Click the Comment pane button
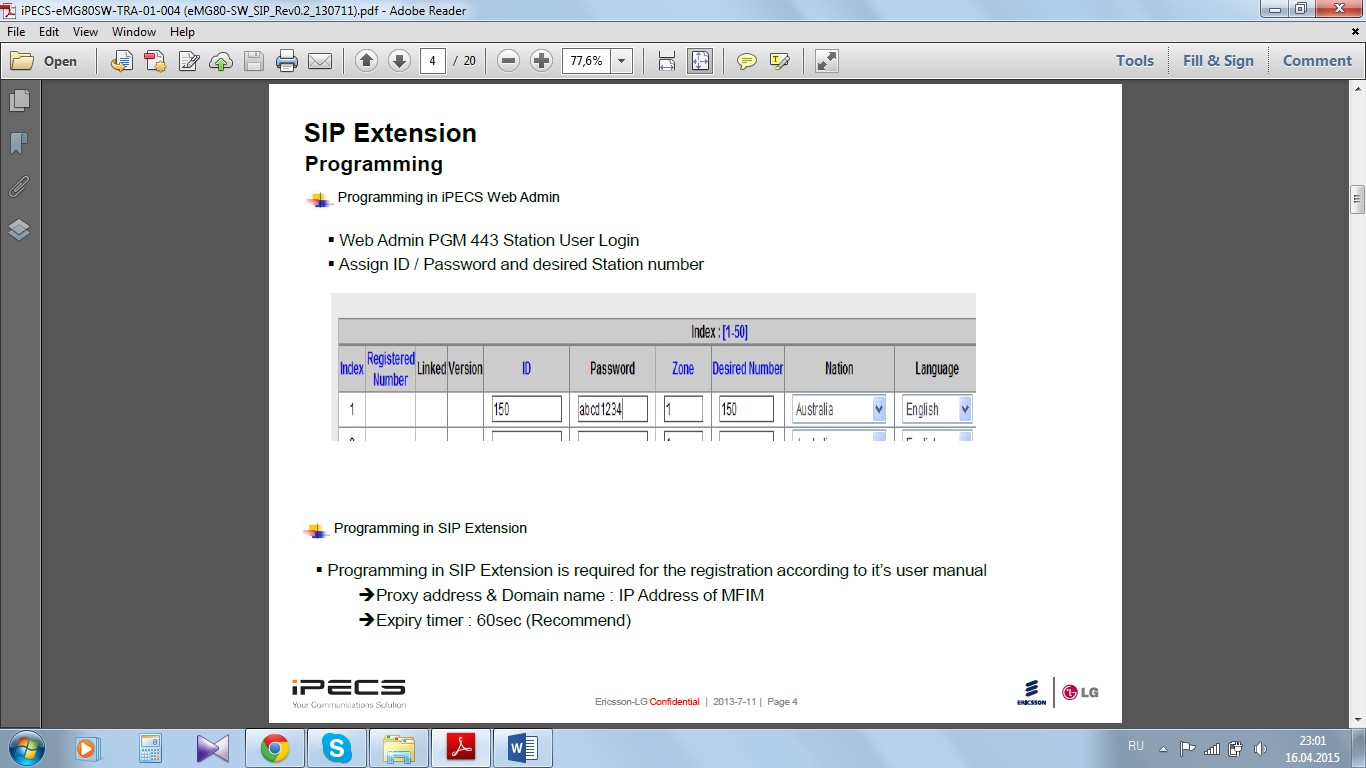Viewport: 1366px width, 768px height. (x=1317, y=61)
